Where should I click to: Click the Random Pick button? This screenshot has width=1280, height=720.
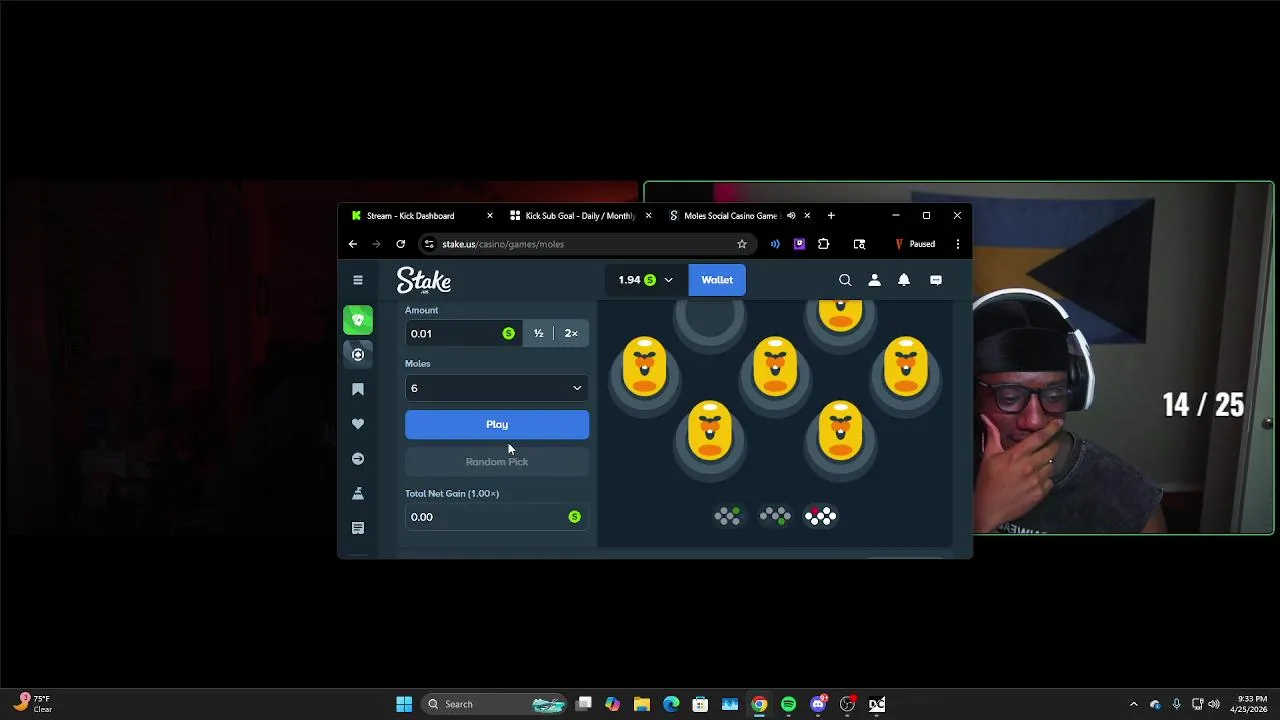click(497, 461)
